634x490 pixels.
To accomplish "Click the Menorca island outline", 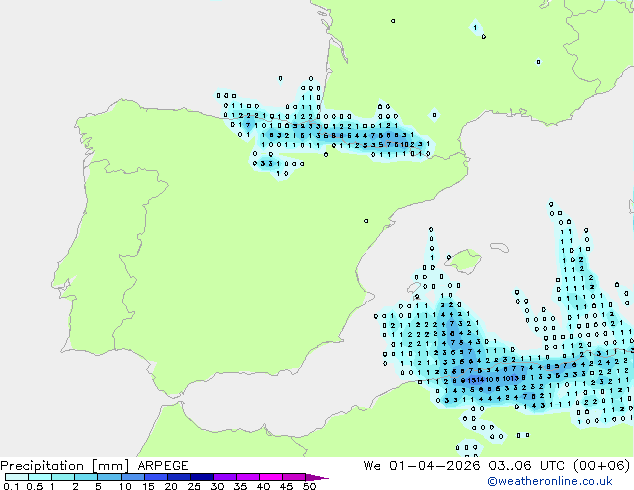I will coord(500,247).
